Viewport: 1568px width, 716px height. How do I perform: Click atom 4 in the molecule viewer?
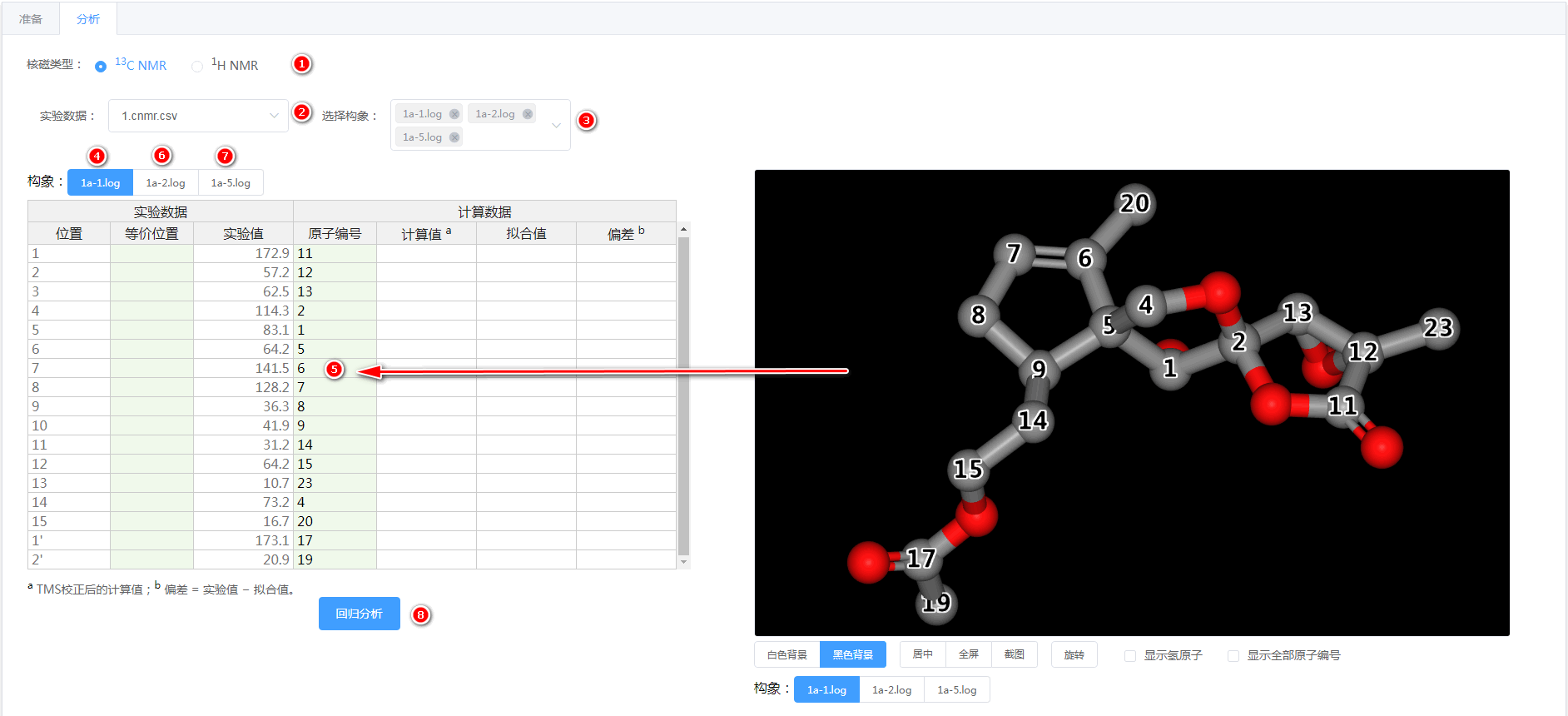click(x=1145, y=305)
